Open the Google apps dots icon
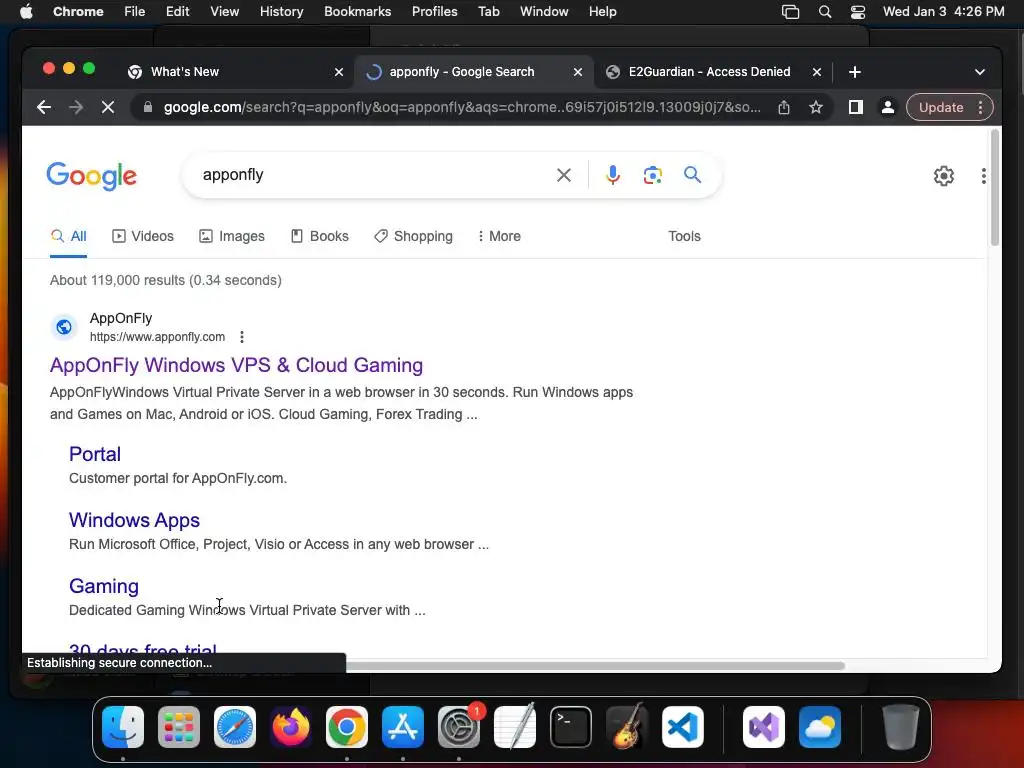 [984, 176]
